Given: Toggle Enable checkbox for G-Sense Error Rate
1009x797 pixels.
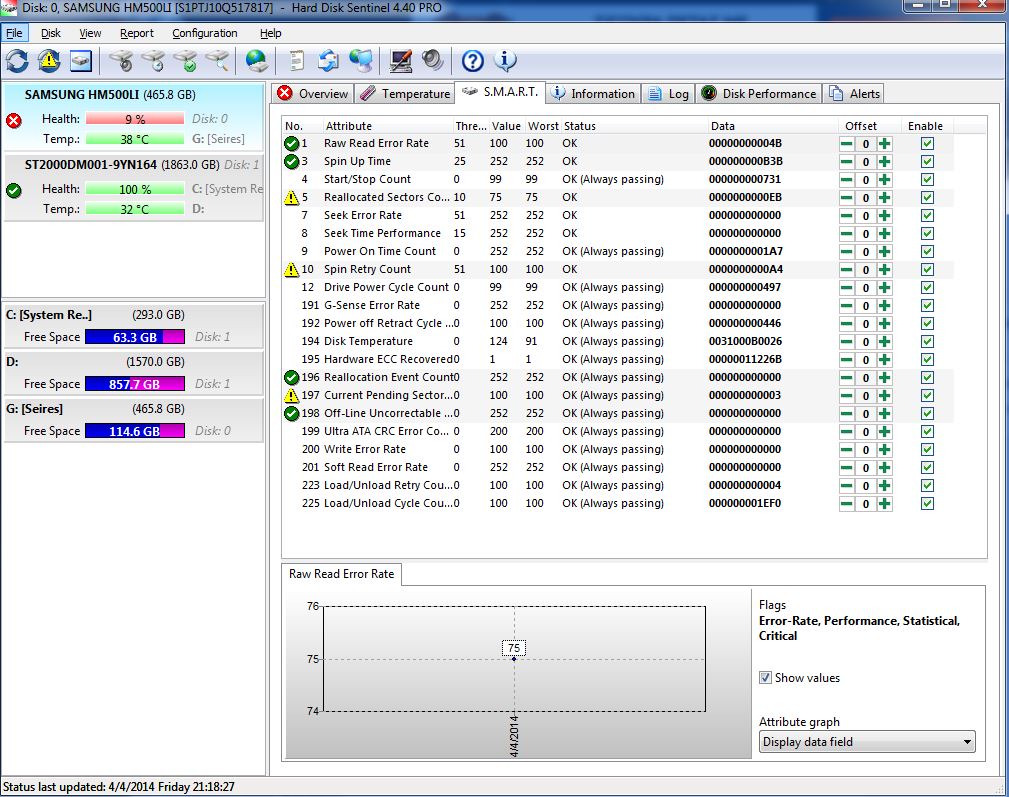Looking at the screenshot, I should (927, 306).
